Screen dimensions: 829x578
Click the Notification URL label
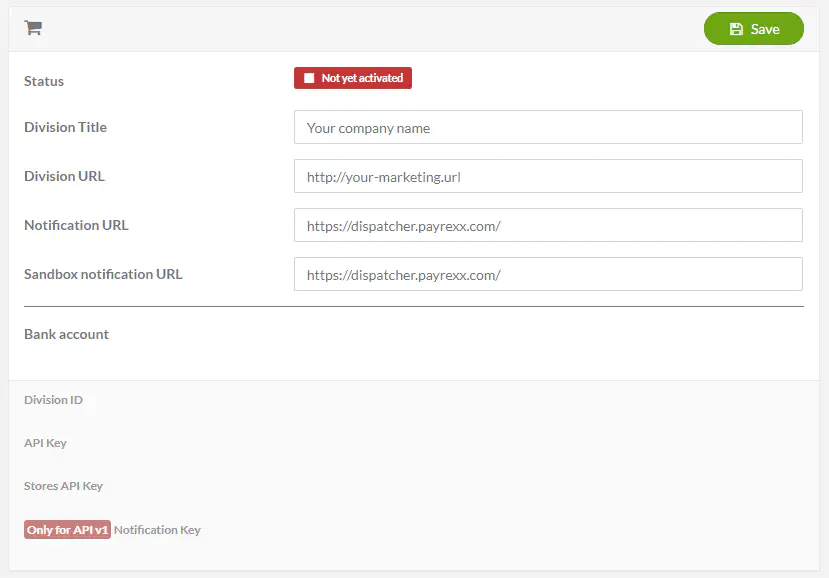coord(76,225)
